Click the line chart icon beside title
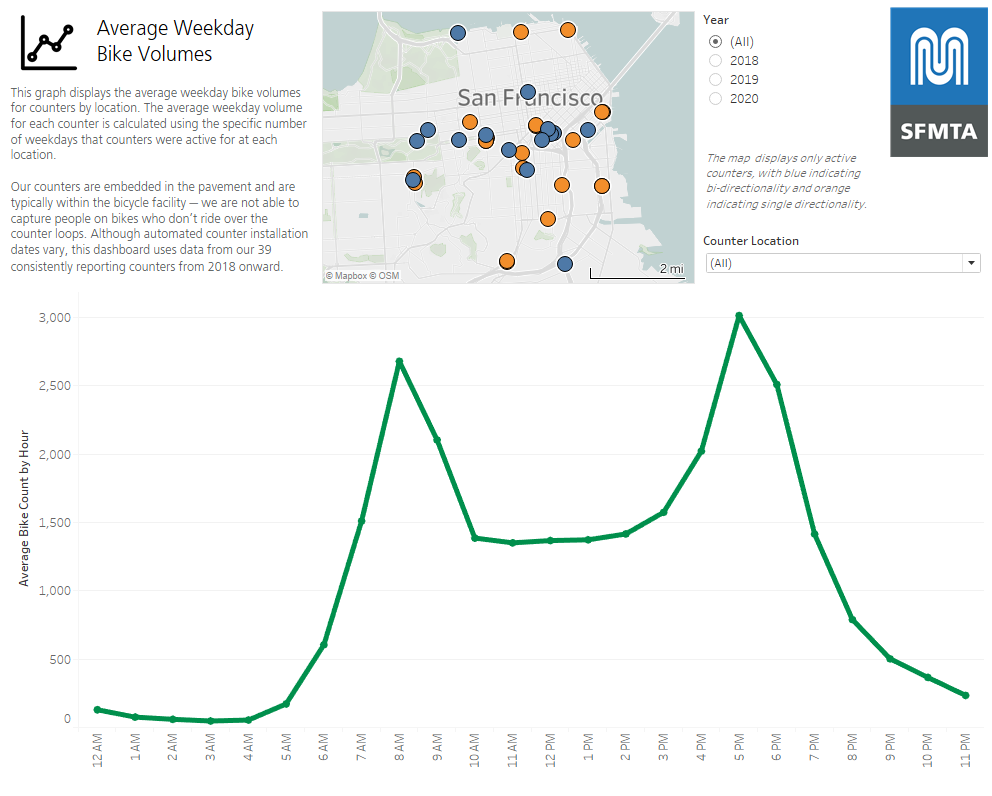 (x=50, y=42)
